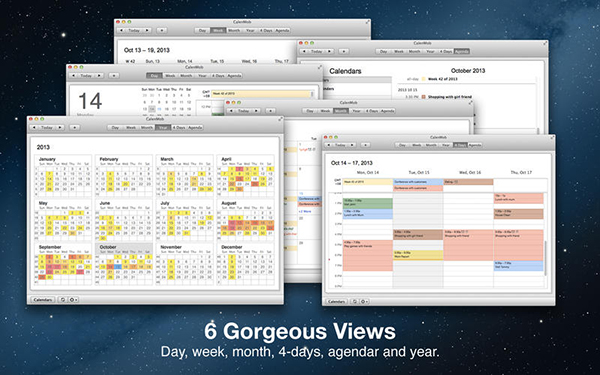Enter fullscreen from the Day view window

(320, 67)
